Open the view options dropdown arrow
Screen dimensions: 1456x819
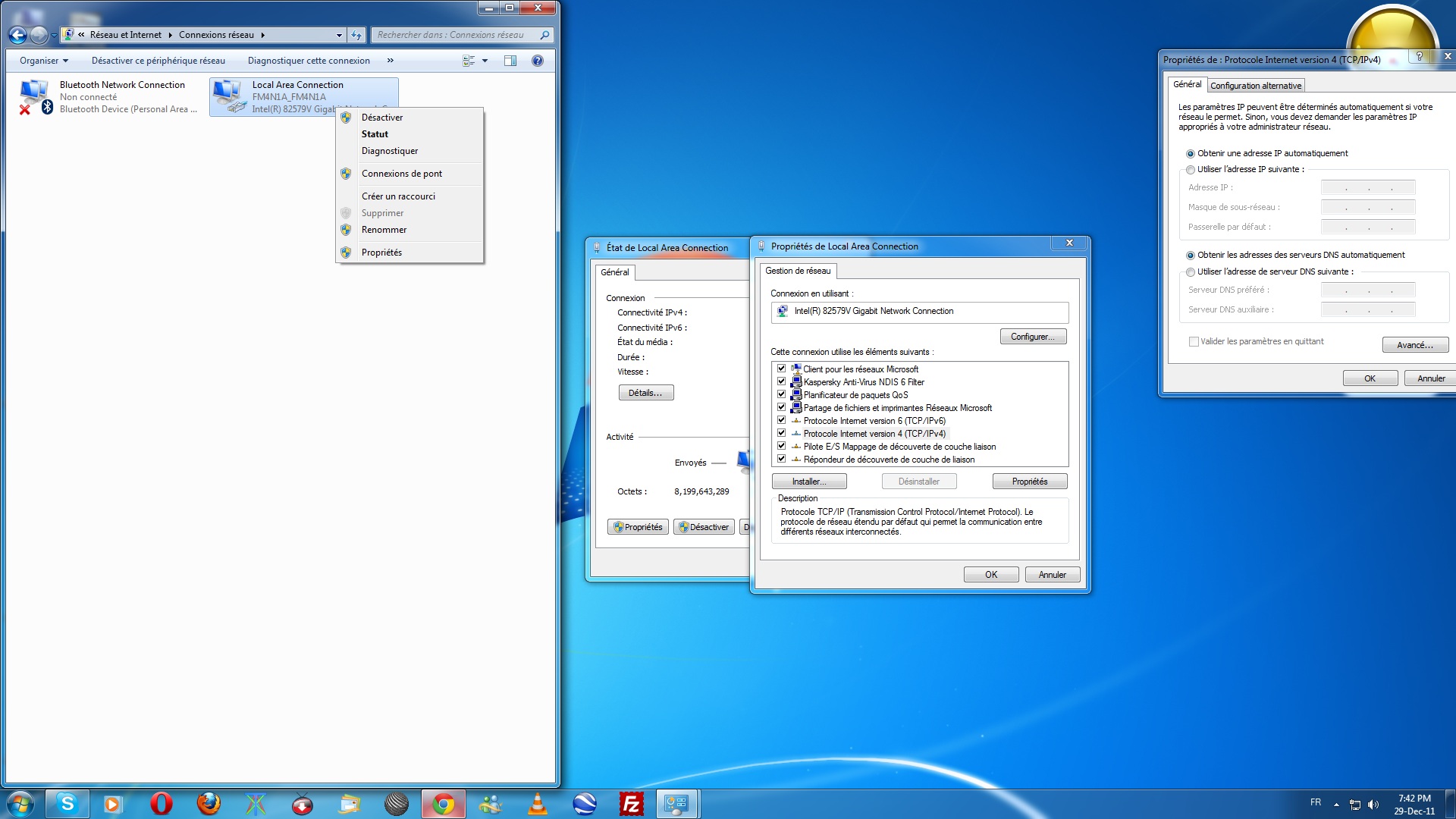pyautogui.click(x=485, y=61)
